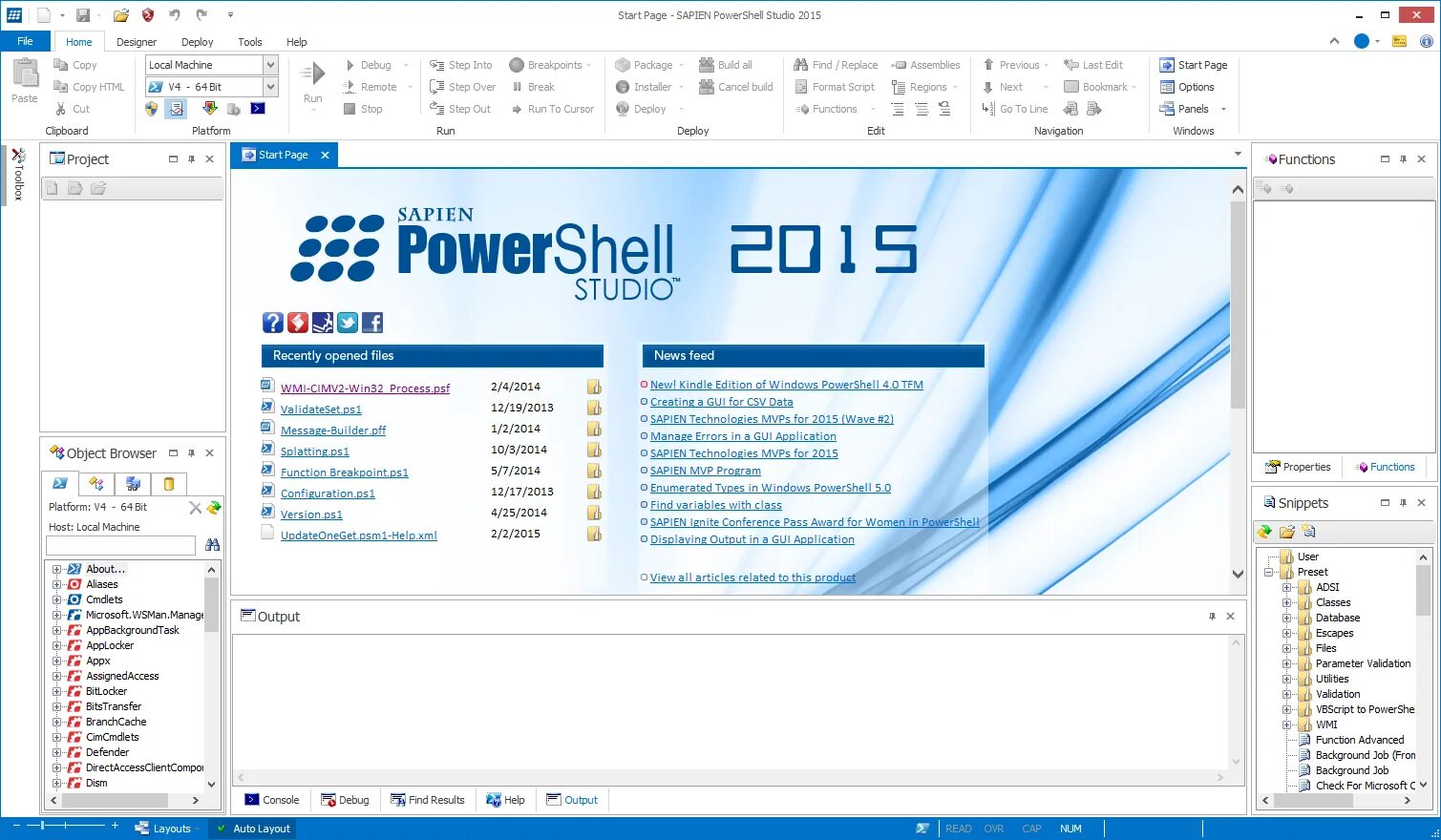1441x840 pixels.
Task: Click the Save icon in title bar toolbar
Action: [x=82, y=15]
